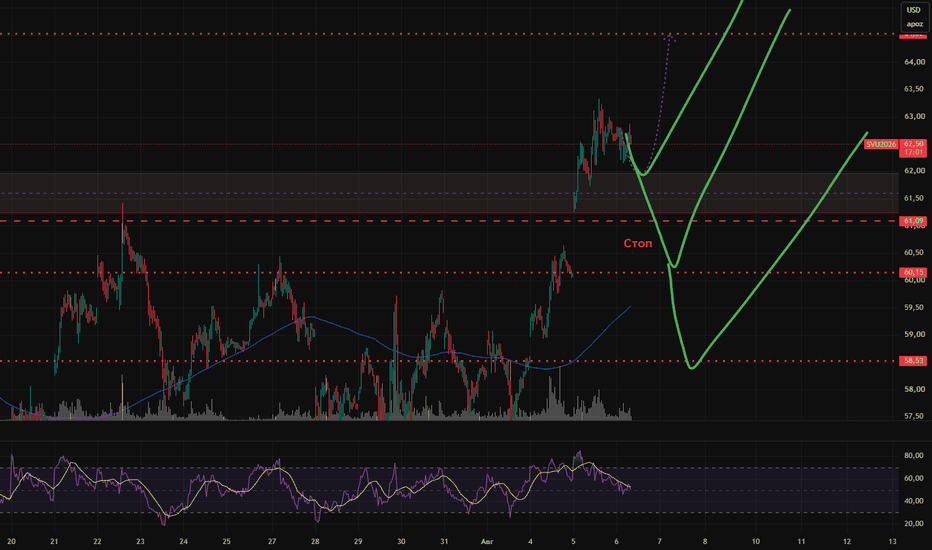Click the 20,00 RSI scale value

point(914,524)
